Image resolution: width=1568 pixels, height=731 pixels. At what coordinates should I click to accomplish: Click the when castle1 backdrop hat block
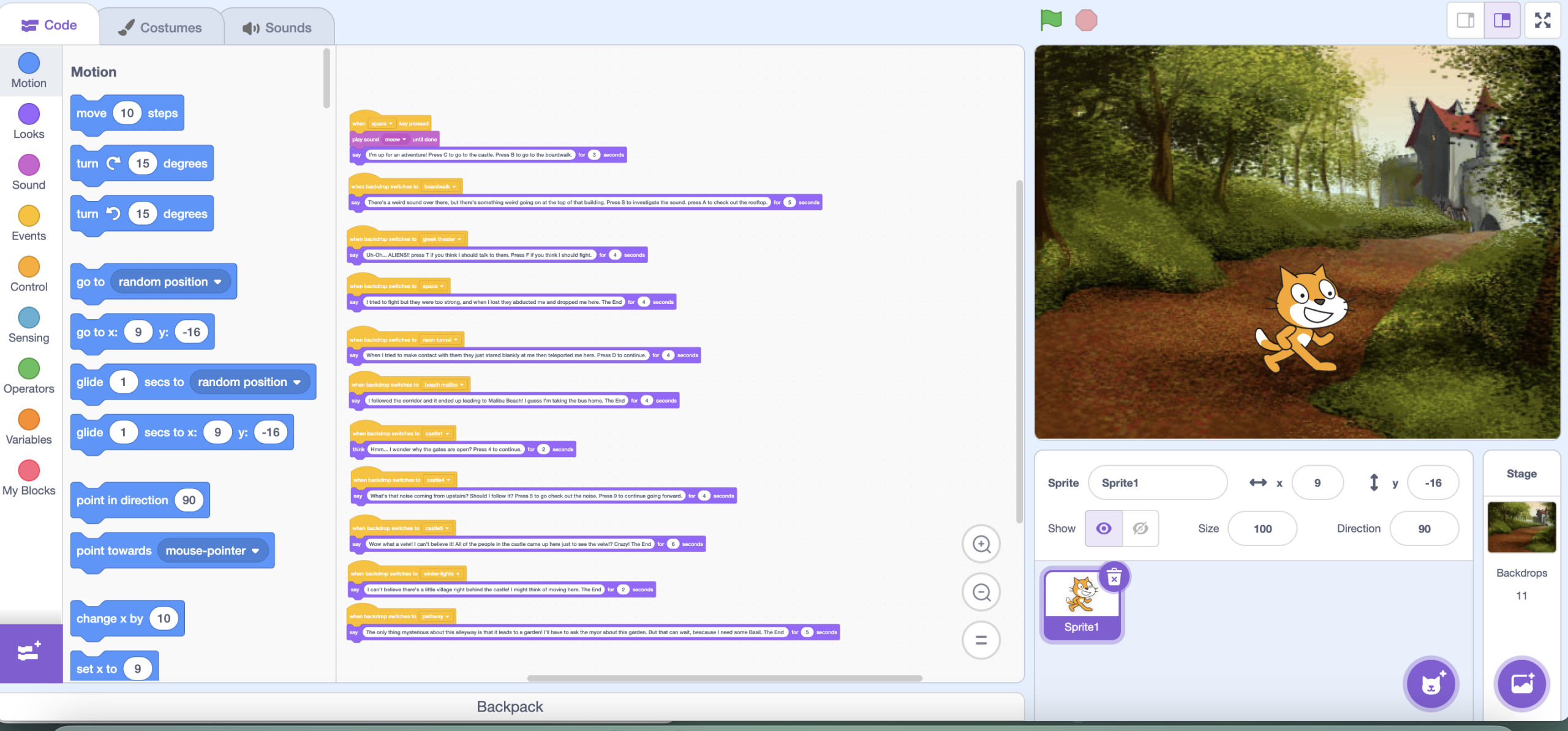(x=403, y=432)
